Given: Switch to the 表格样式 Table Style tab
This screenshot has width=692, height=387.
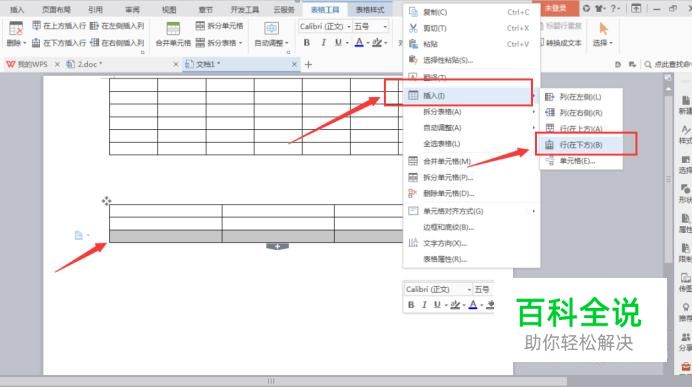Looking at the screenshot, I should [x=370, y=9].
